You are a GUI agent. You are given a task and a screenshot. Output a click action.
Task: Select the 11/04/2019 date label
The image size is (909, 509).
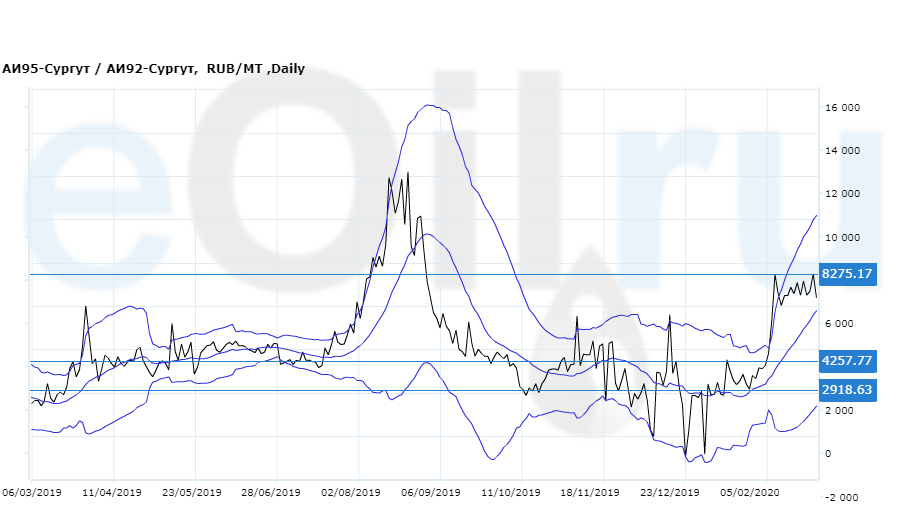click(111, 493)
